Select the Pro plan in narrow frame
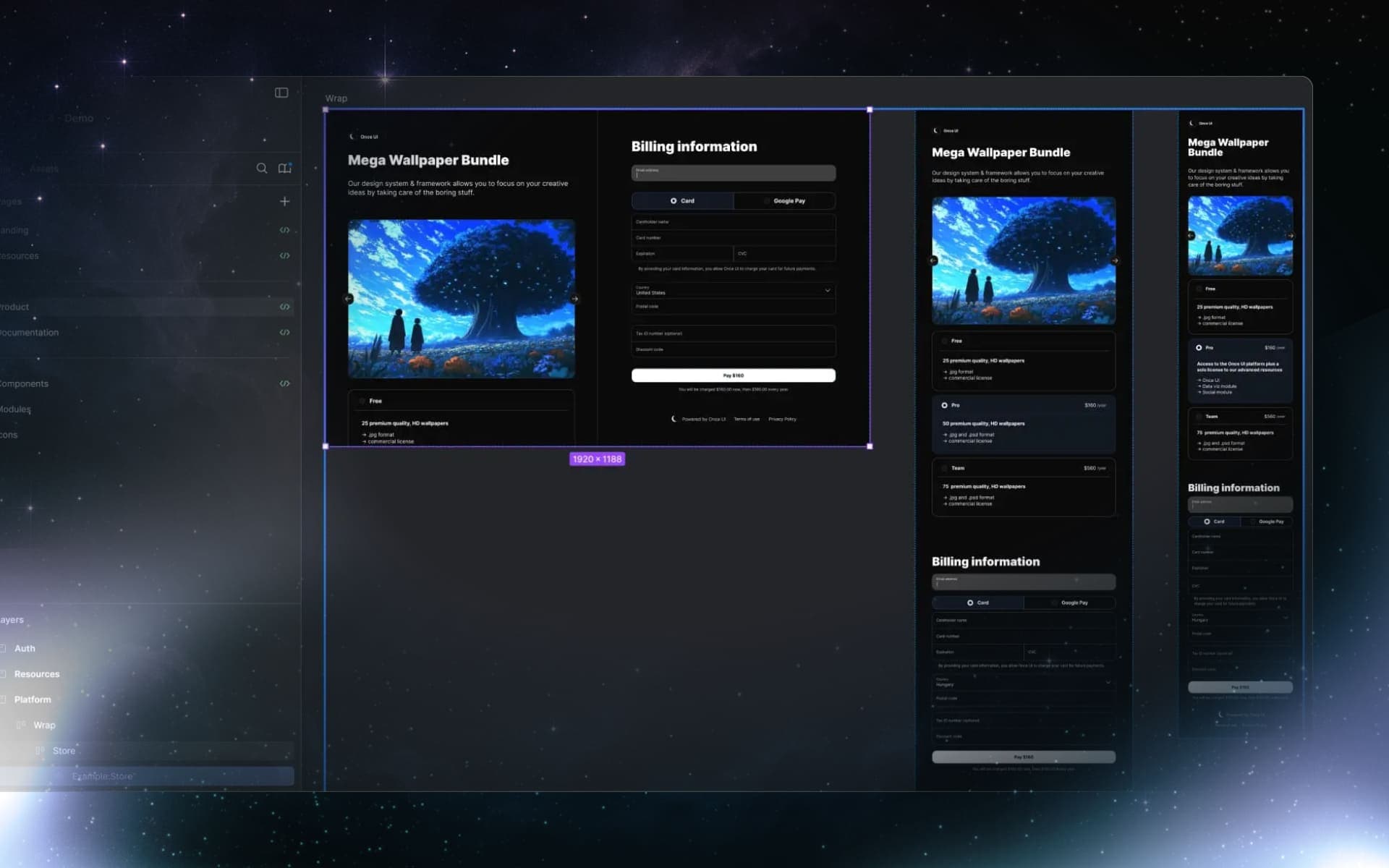1389x868 pixels. coord(1240,370)
